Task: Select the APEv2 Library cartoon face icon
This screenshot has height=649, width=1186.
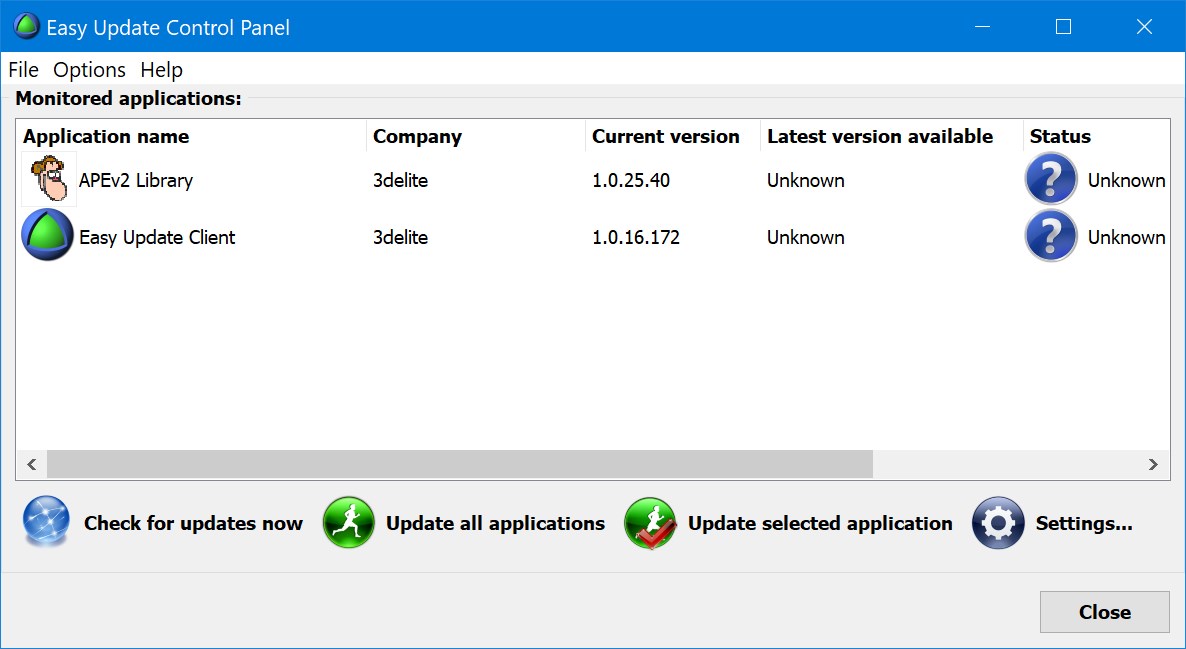Action: point(47,180)
